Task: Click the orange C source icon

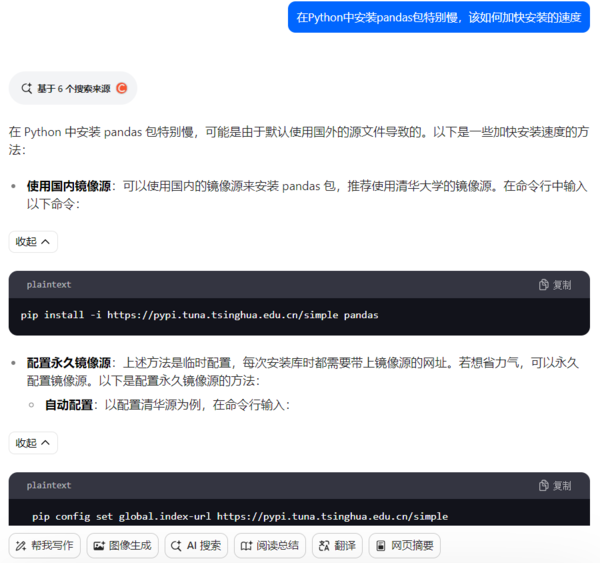Action: [x=122, y=88]
